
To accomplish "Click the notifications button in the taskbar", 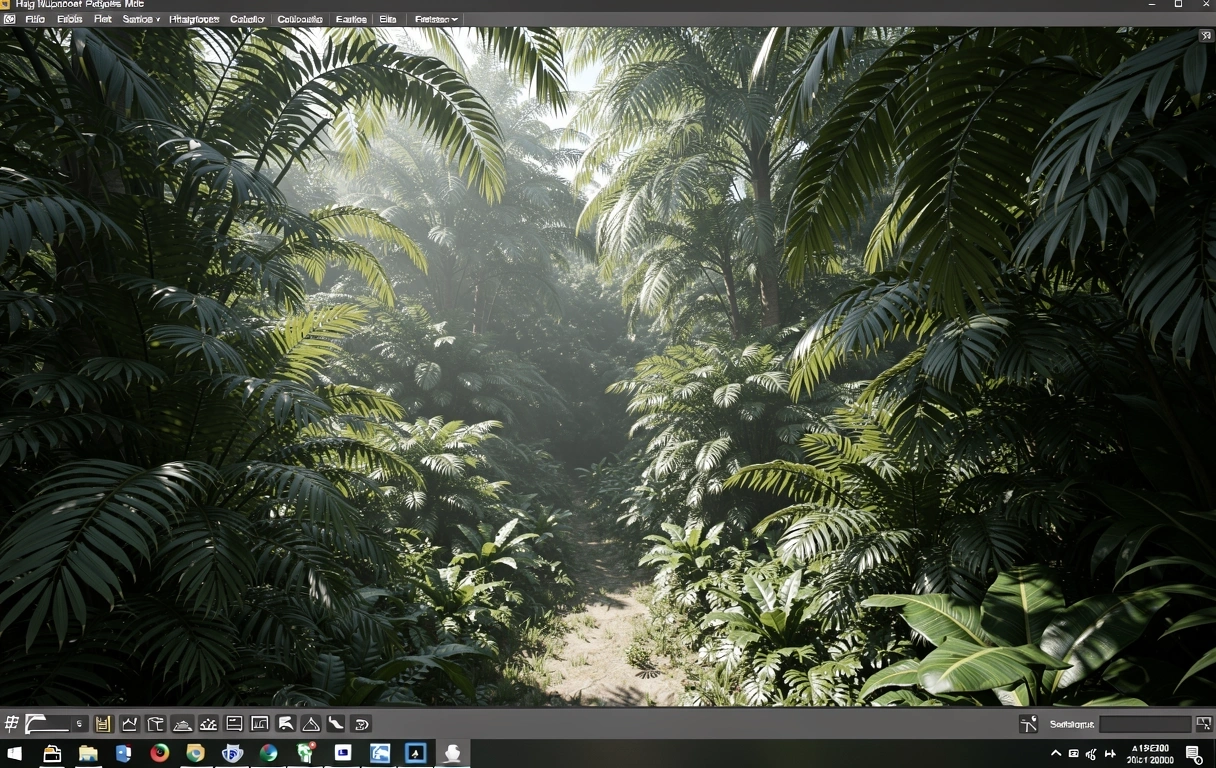I will click(x=1193, y=754).
